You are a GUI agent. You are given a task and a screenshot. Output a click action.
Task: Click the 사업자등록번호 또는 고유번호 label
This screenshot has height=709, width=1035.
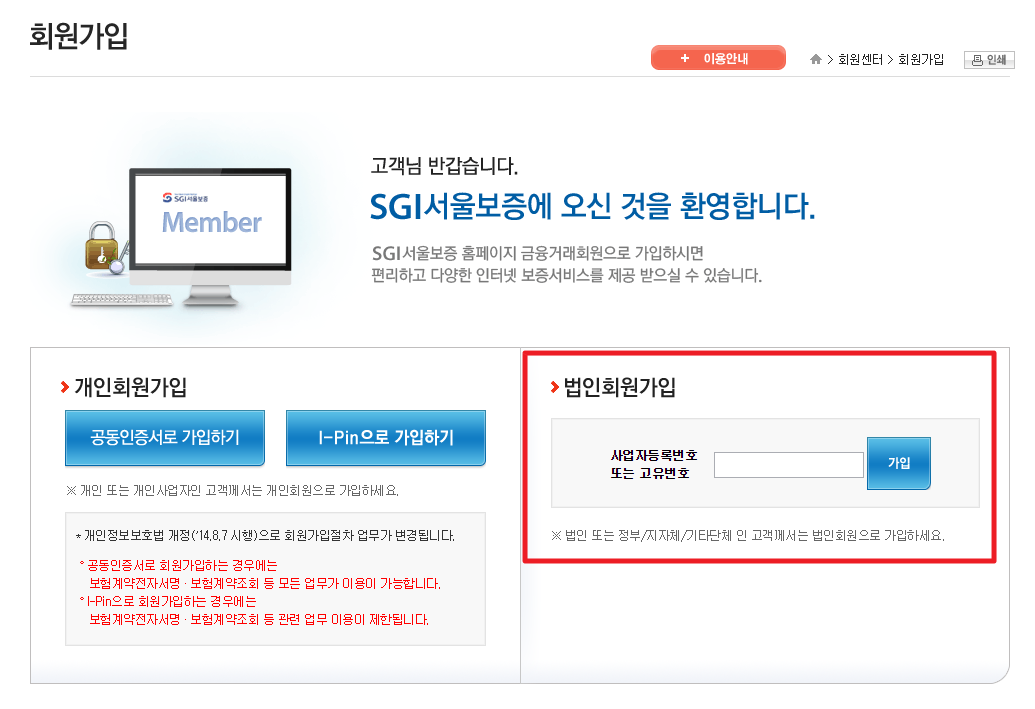coord(653,464)
